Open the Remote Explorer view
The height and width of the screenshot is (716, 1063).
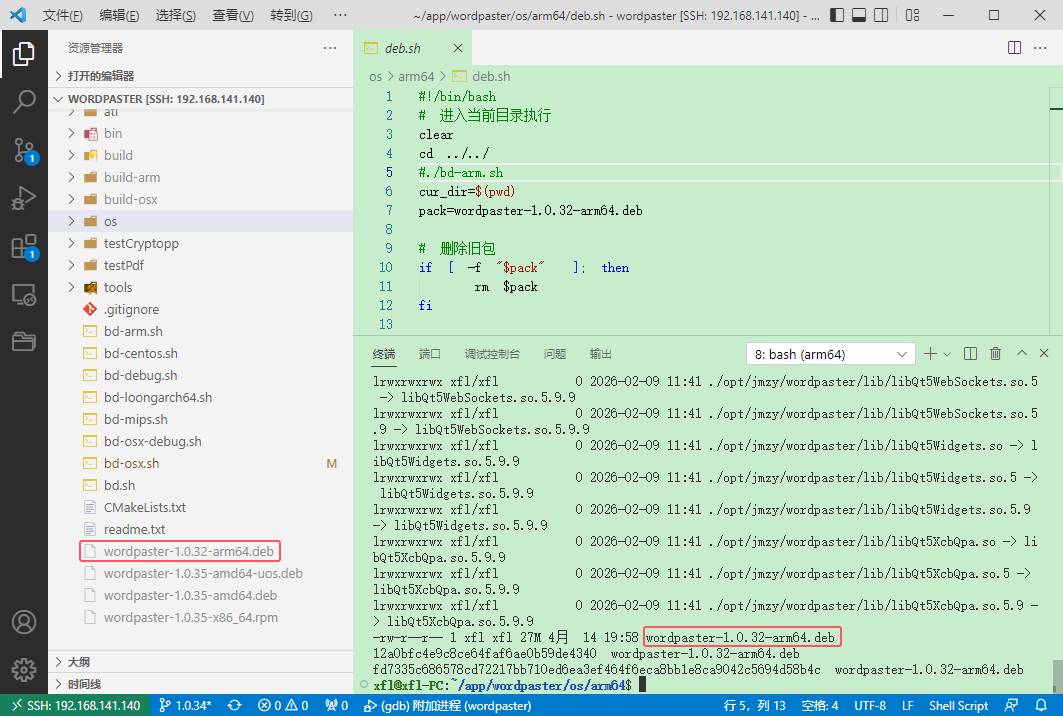(x=23, y=295)
